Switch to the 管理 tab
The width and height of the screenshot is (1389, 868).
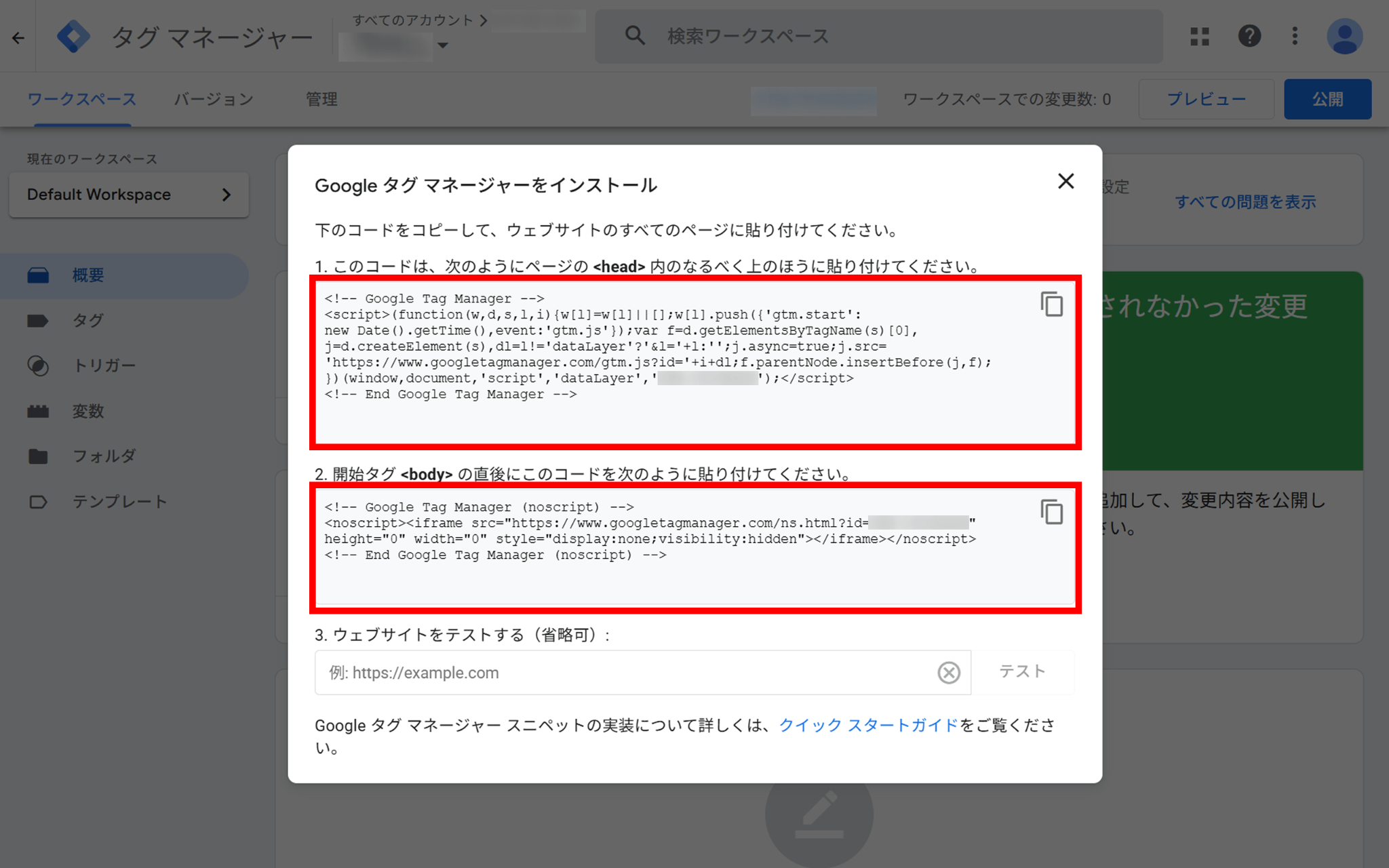(321, 99)
